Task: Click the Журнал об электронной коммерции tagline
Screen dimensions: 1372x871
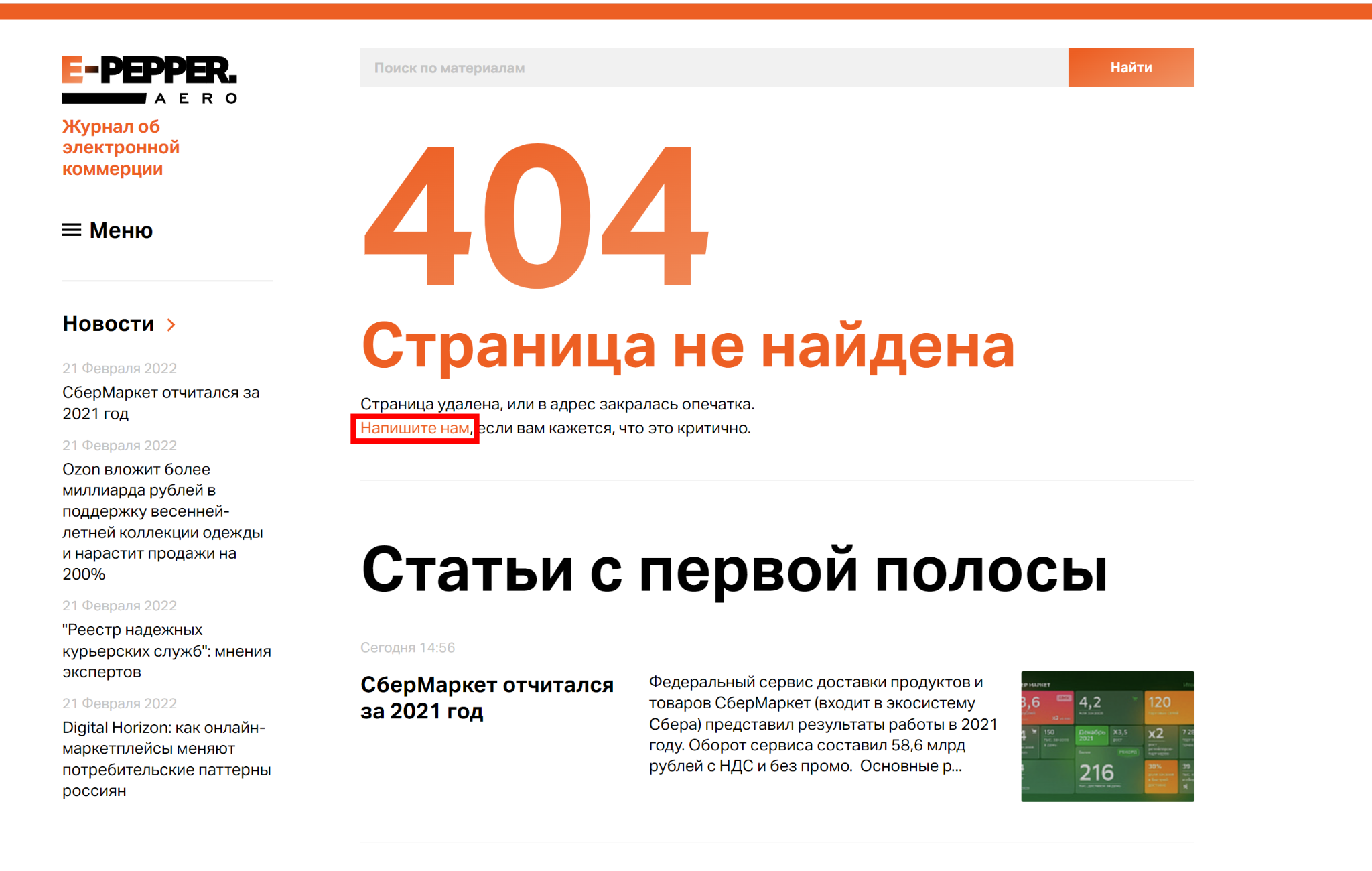Action: point(121,147)
